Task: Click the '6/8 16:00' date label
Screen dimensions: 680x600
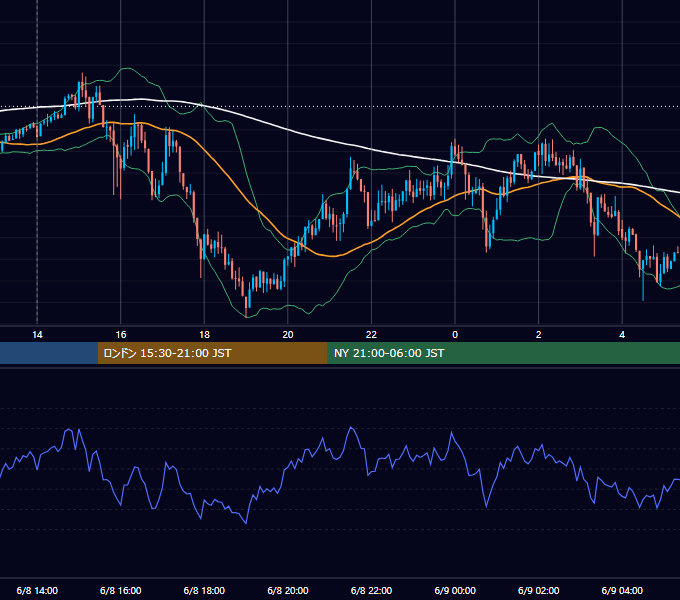Action: 121,590
